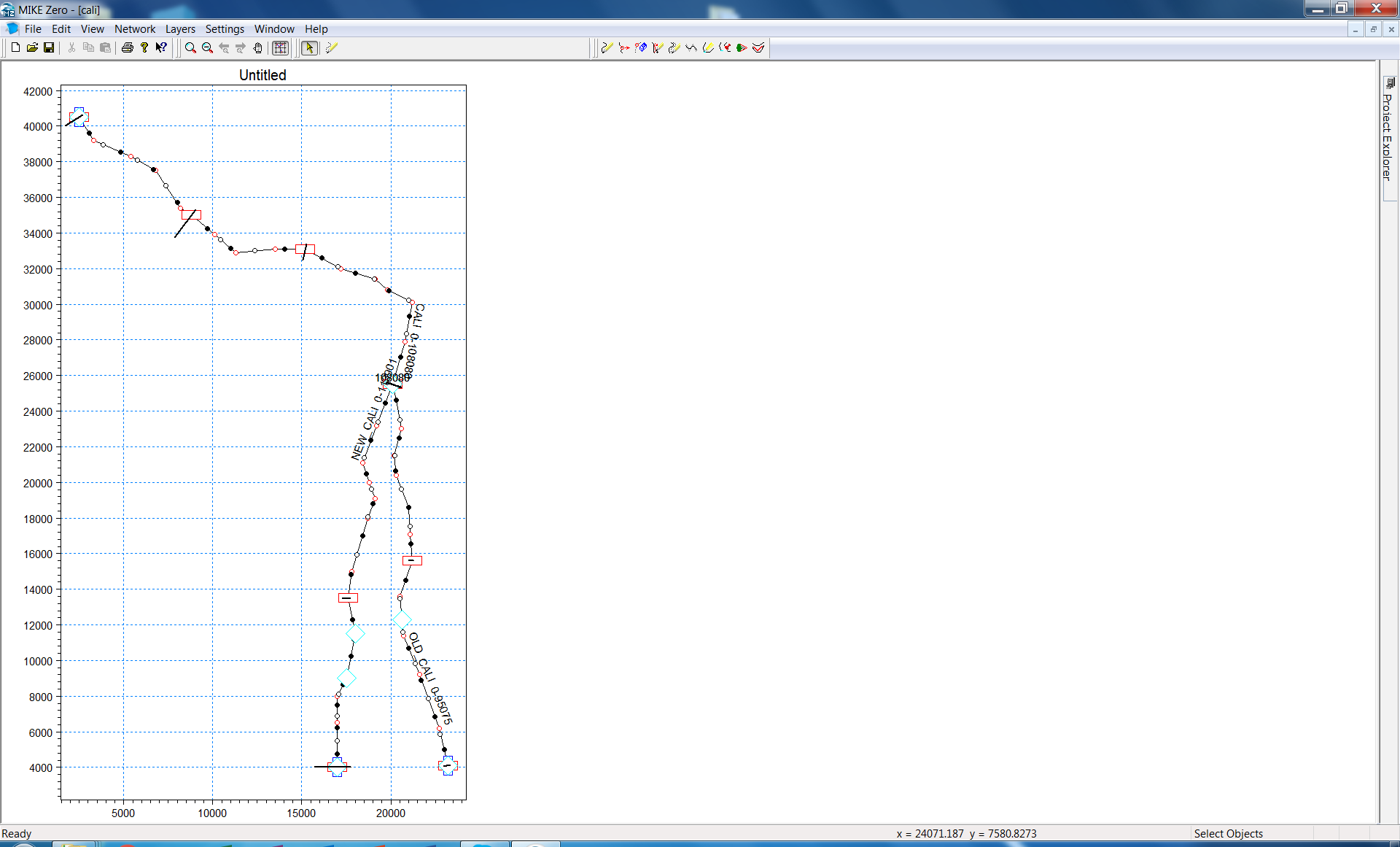Screen dimensions: 1400x847
Task: Choose the move points tool
Action: pos(624,47)
